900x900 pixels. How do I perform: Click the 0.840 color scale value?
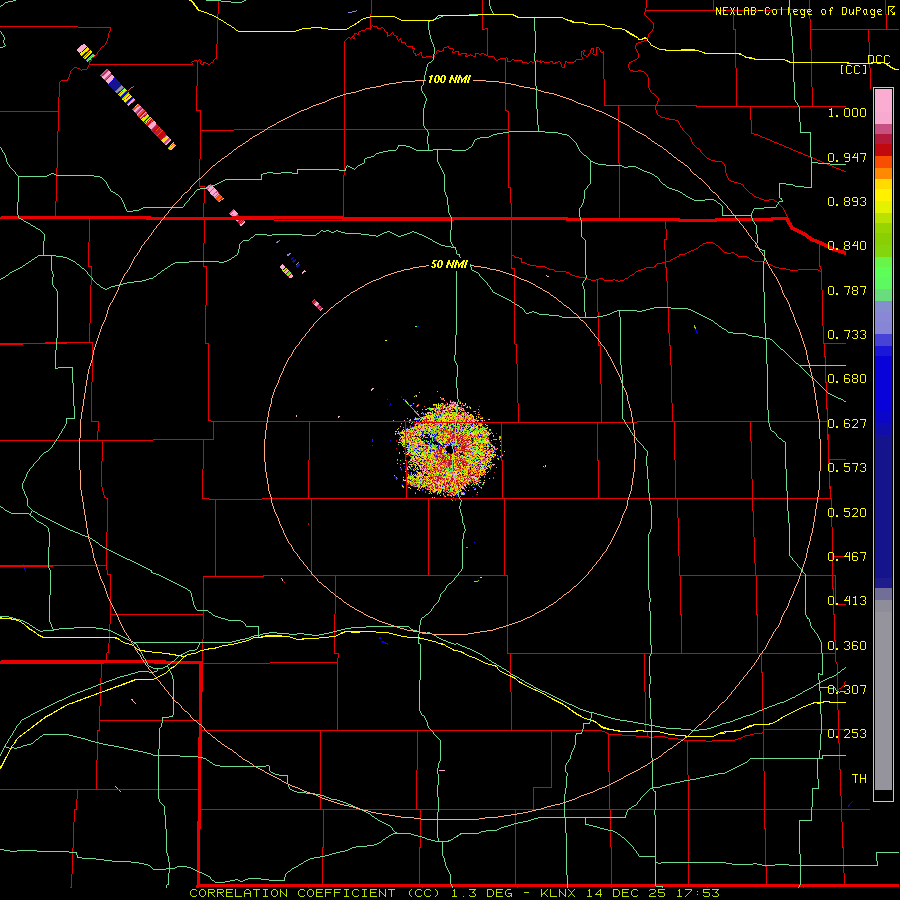coord(847,246)
